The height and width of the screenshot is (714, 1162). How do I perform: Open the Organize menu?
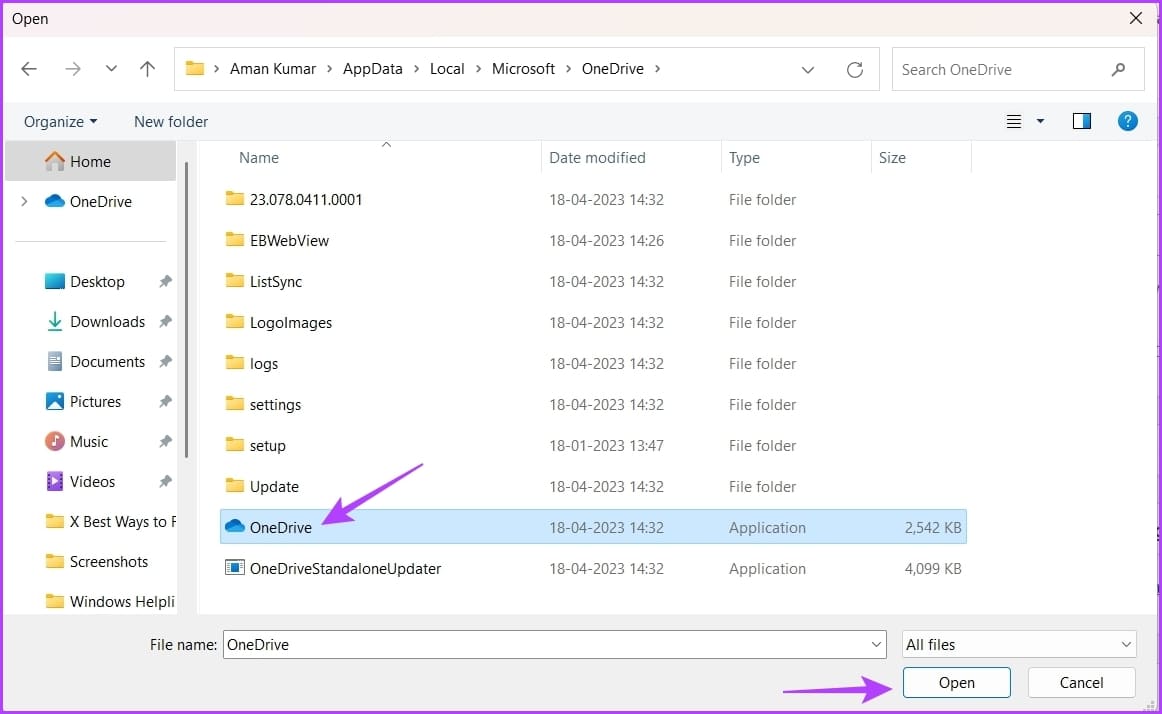pos(60,122)
